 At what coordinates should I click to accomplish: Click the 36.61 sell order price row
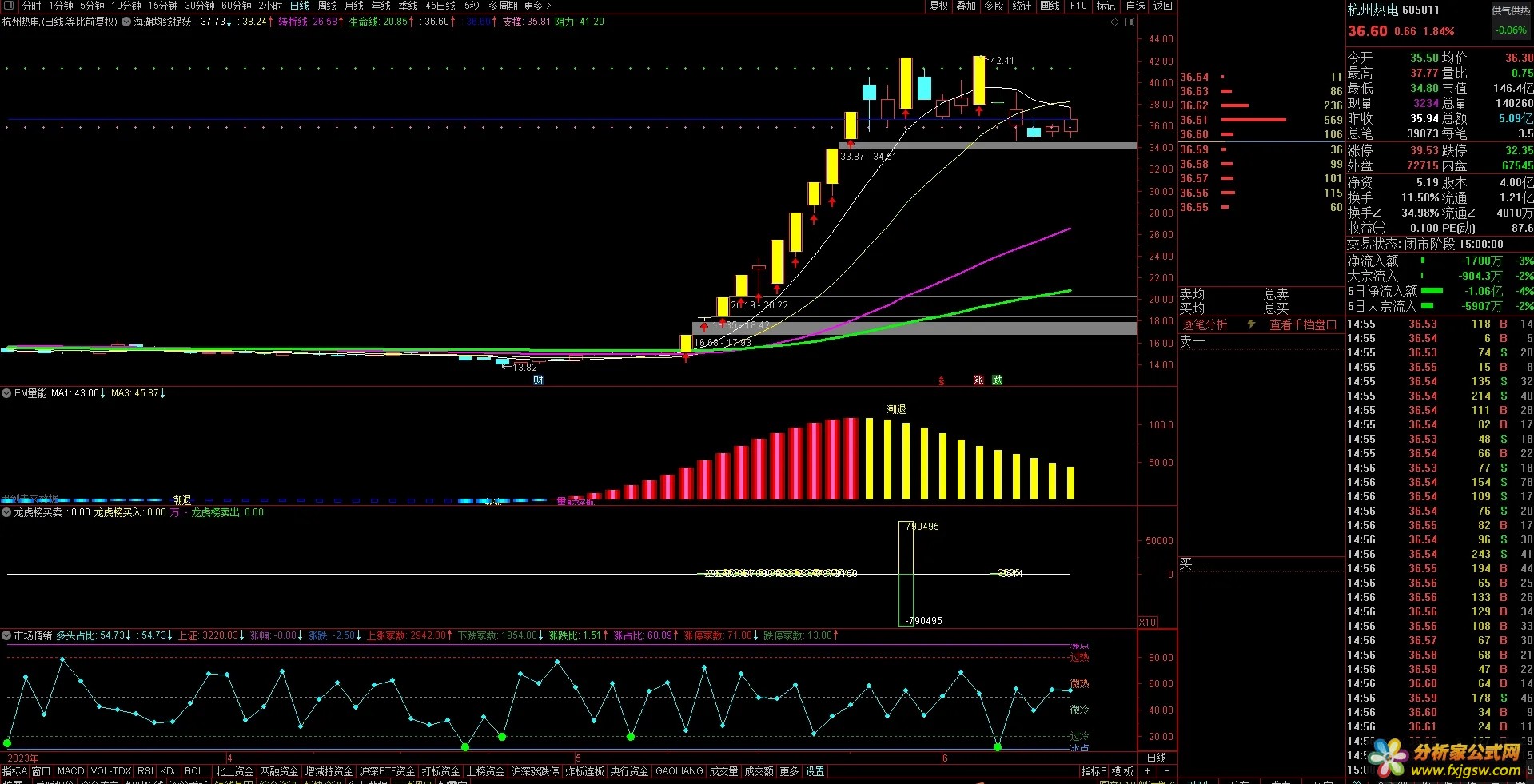[1261, 120]
